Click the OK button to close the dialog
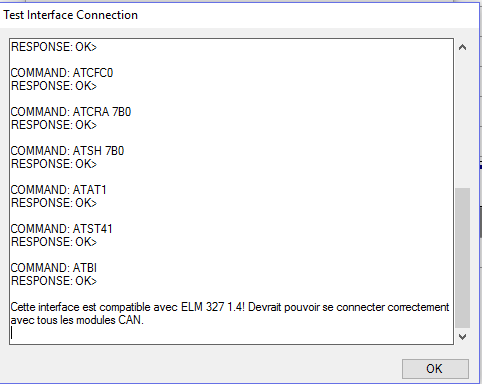The height and width of the screenshot is (385, 482). (435, 369)
